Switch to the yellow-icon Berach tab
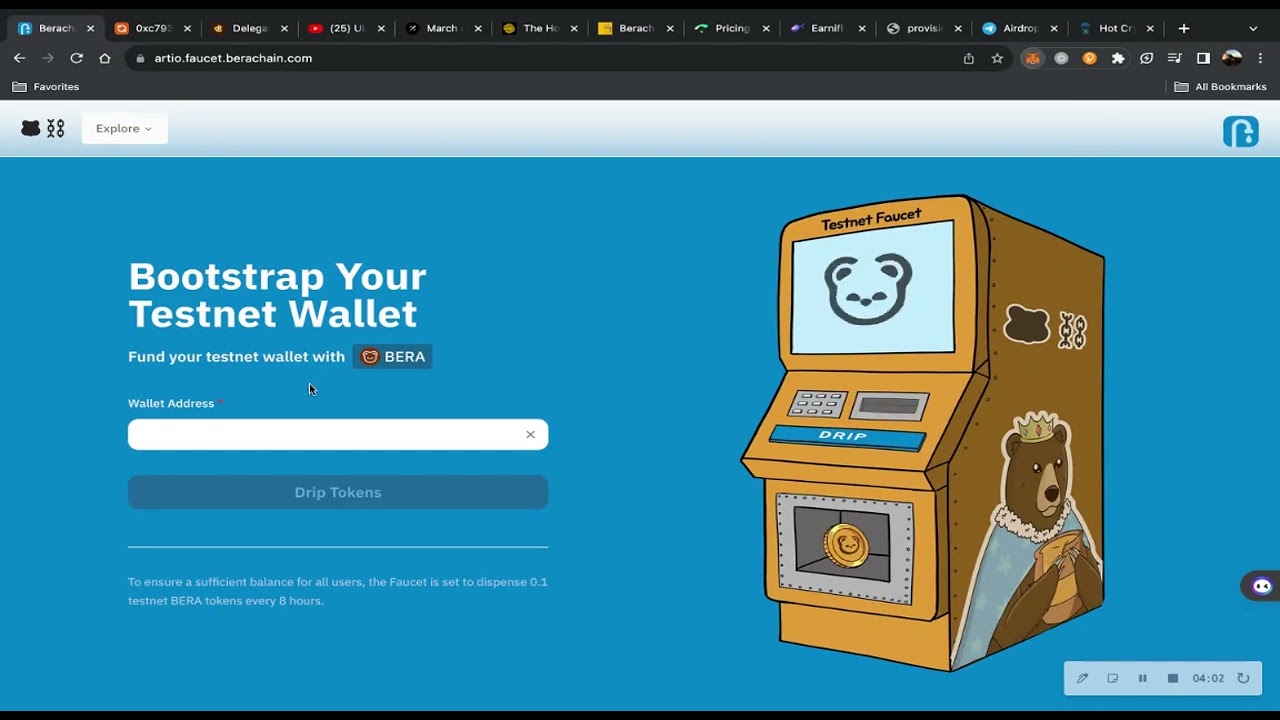 coord(636,28)
